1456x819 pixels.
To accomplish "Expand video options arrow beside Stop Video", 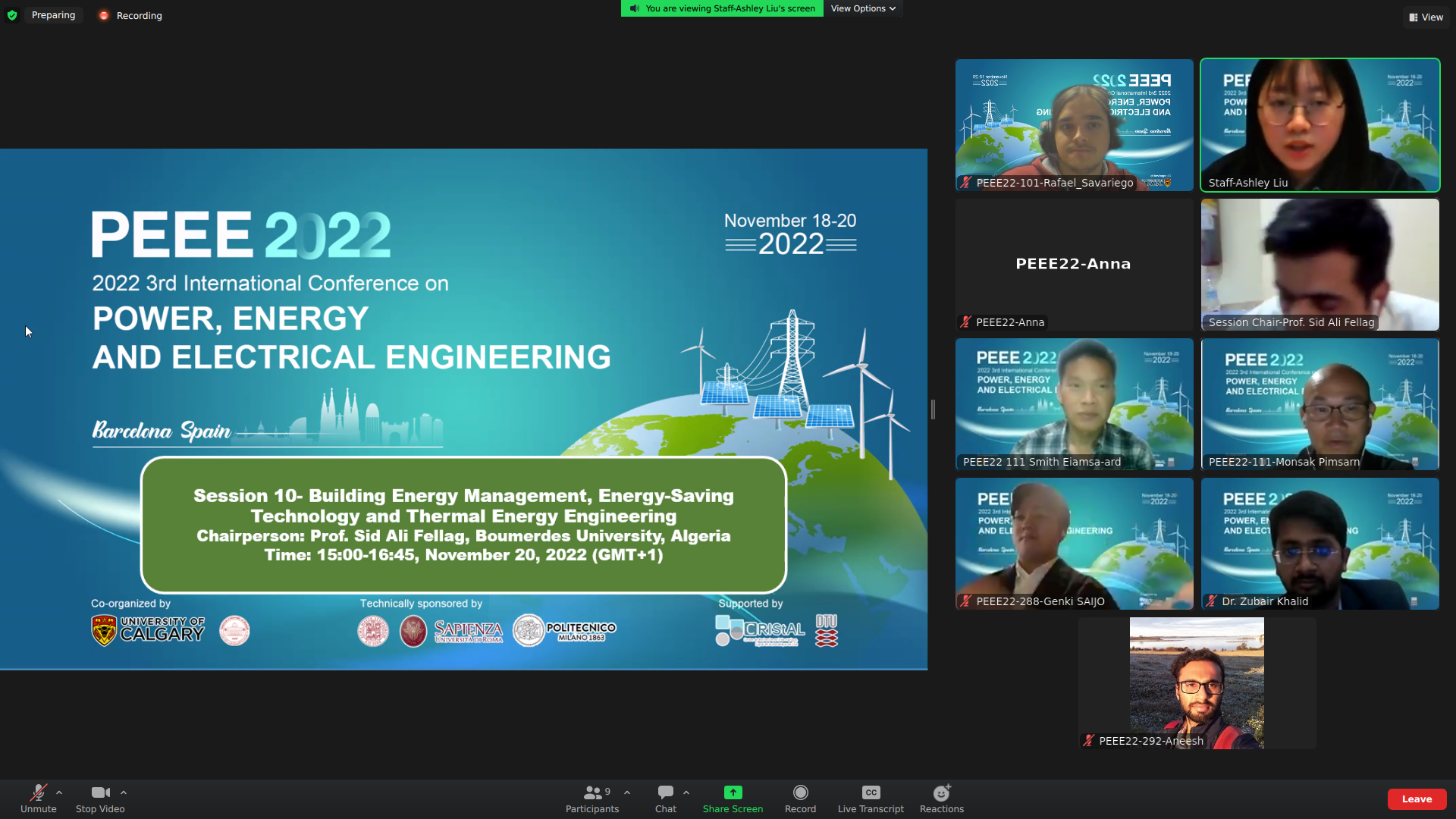I will point(124,792).
